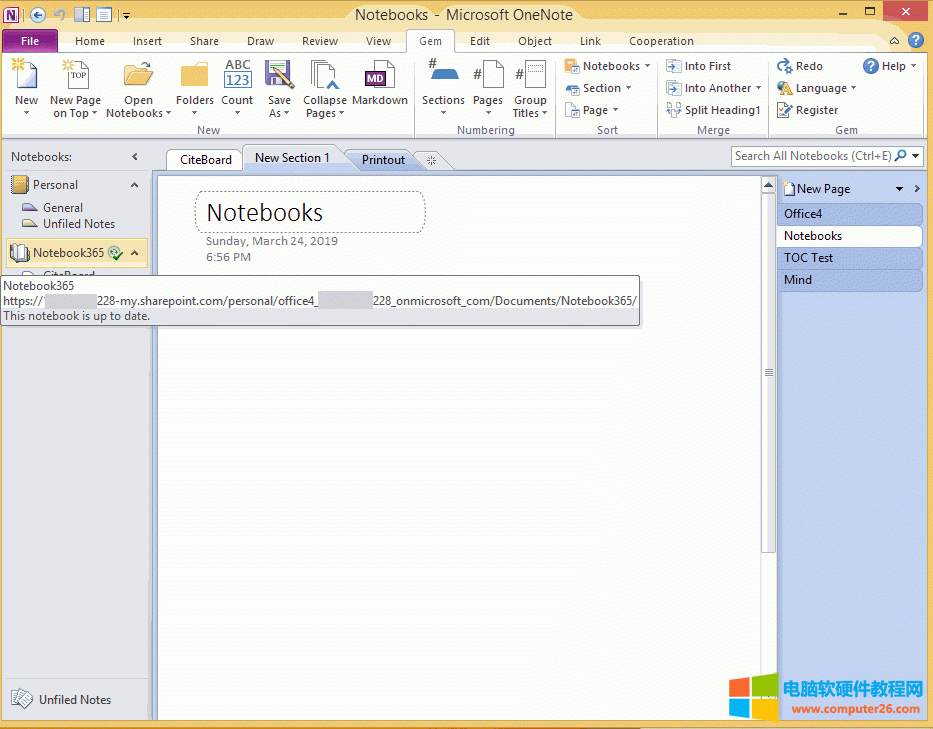933x729 pixels.
Task: Switch to the Printout section tab
Action: pos(381,159)
